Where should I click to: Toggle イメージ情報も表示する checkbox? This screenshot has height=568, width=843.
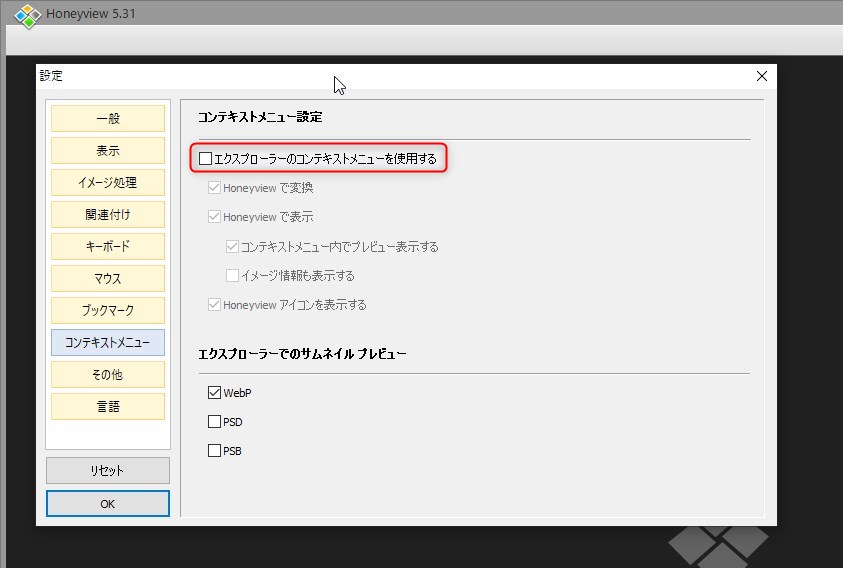(232, 275)
